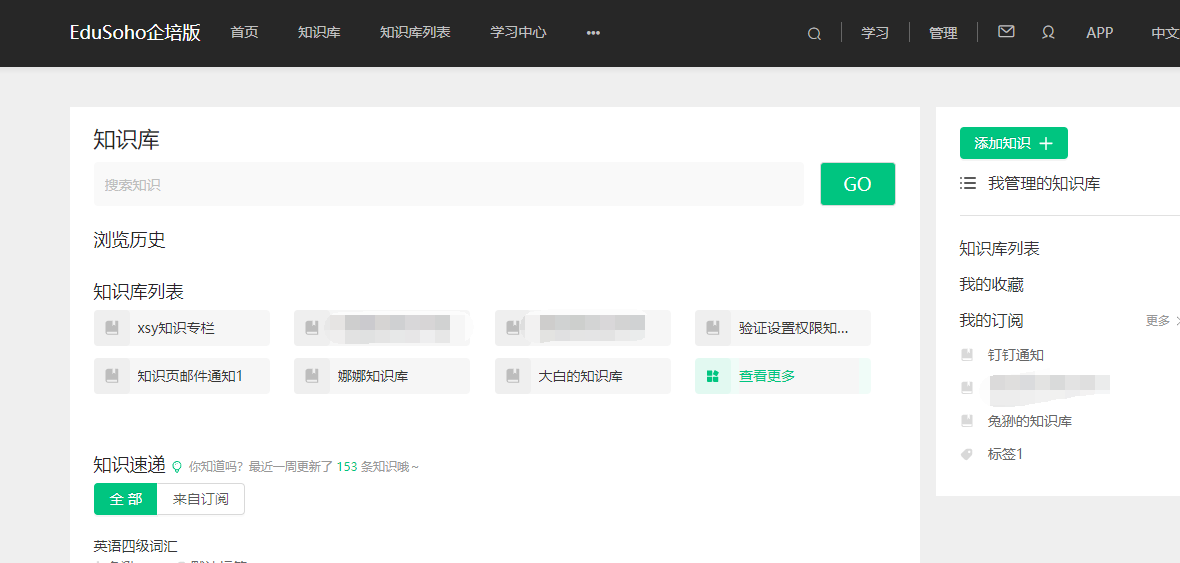Open the 中文 language dropdown
The image size is (1180, 563).
tap(1164, 33)
